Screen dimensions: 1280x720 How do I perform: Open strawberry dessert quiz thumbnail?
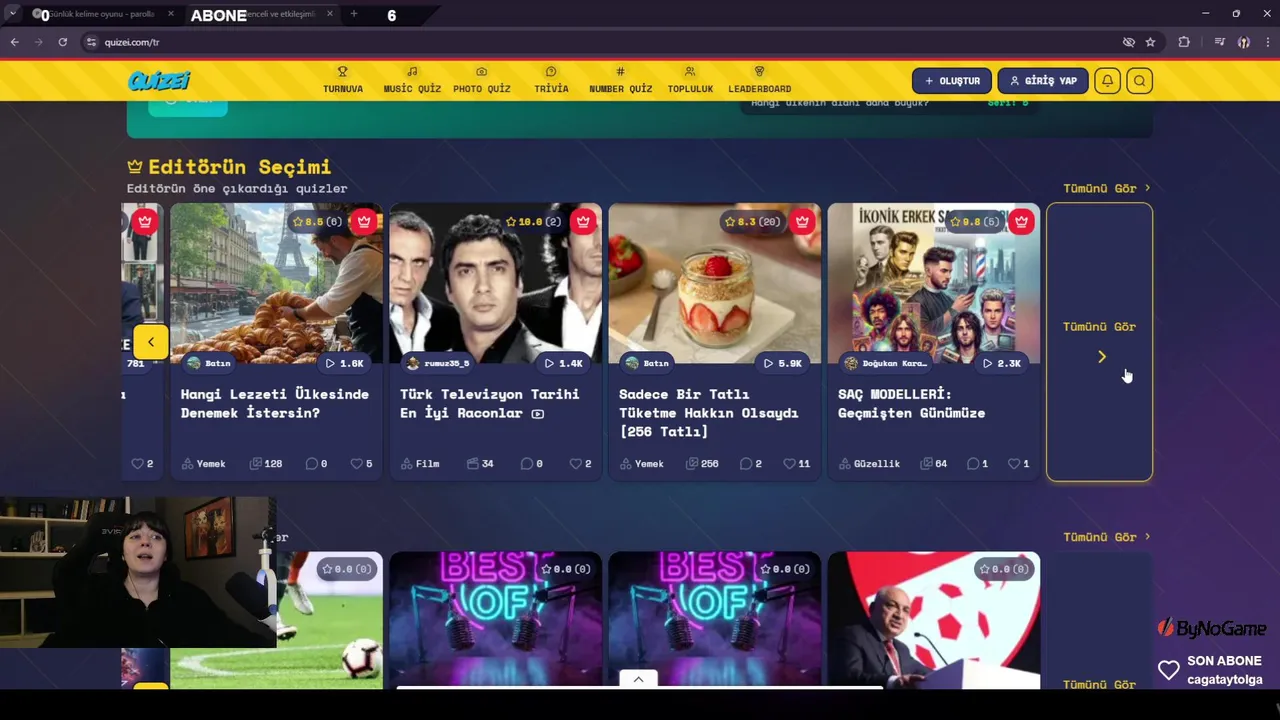point(714,283)
